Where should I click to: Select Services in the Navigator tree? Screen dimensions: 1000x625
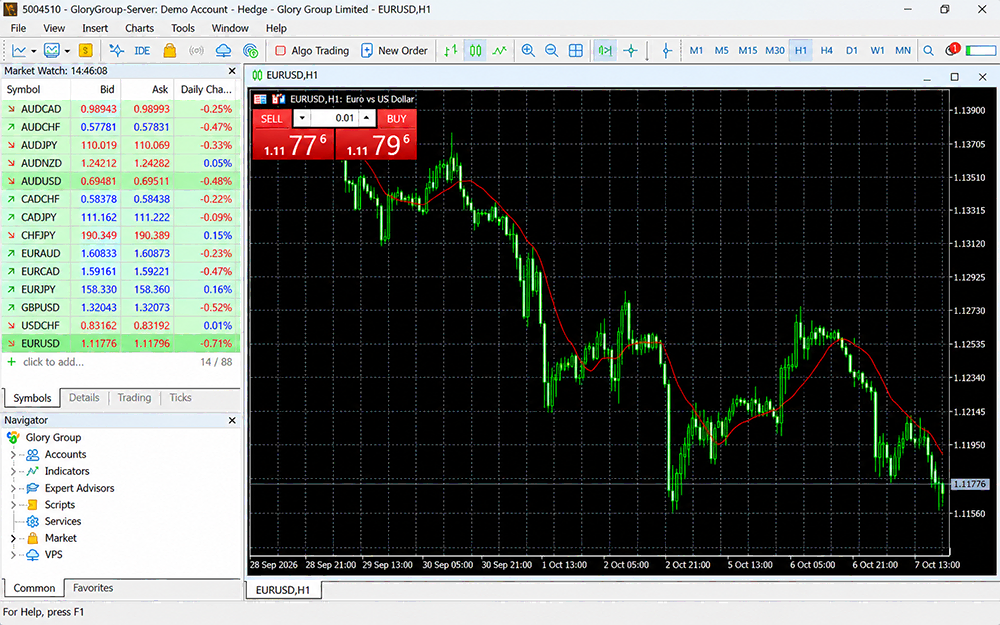click(x=62, y=522)
